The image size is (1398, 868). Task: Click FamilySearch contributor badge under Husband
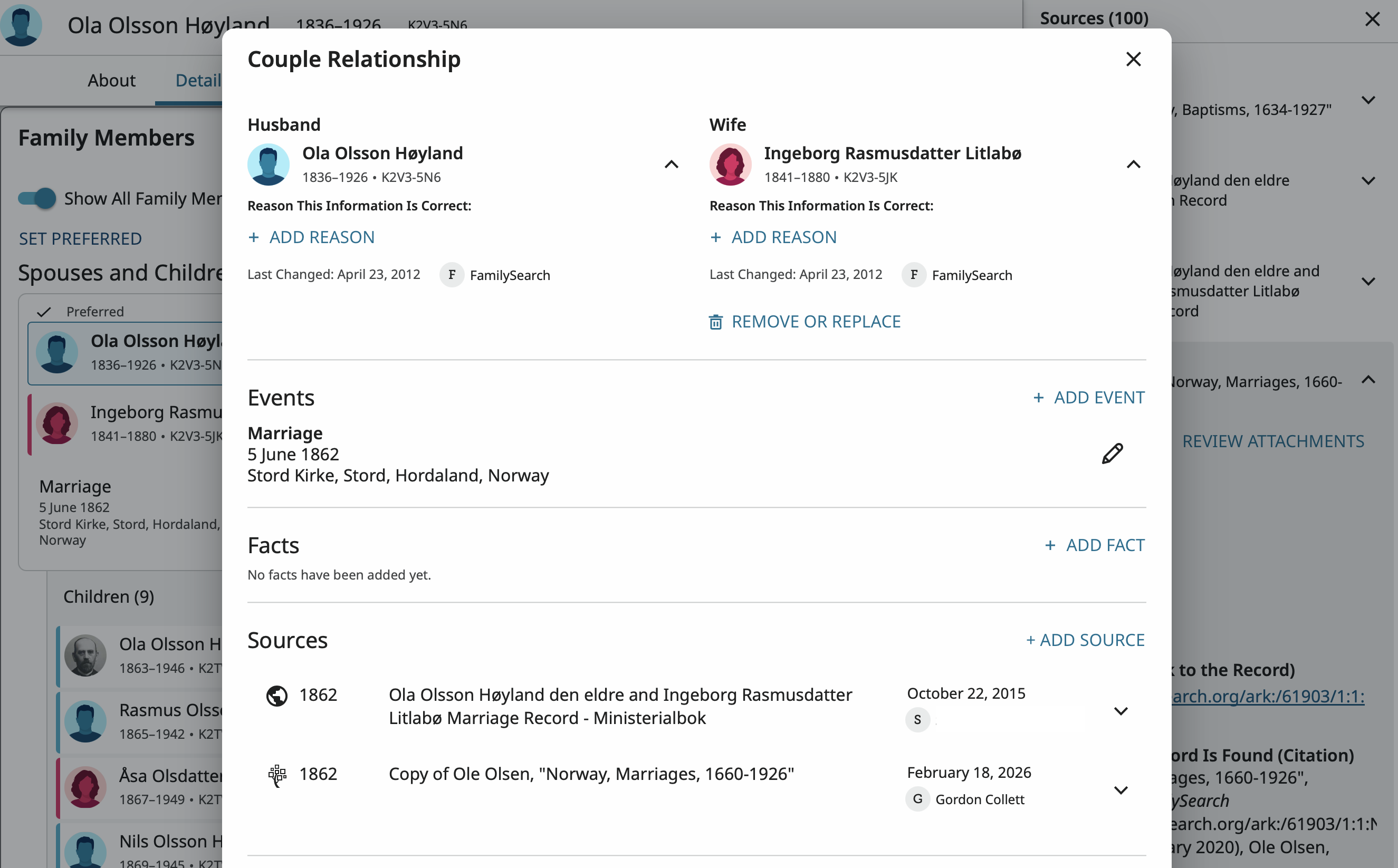(x=452, y=275)
